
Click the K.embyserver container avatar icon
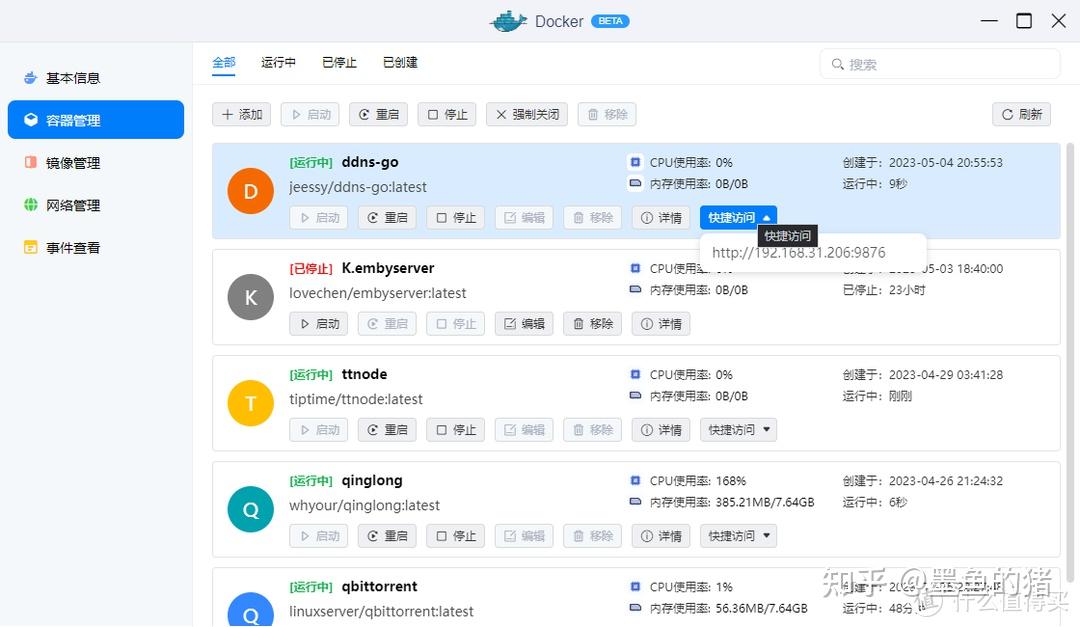(x=250, y=297)
